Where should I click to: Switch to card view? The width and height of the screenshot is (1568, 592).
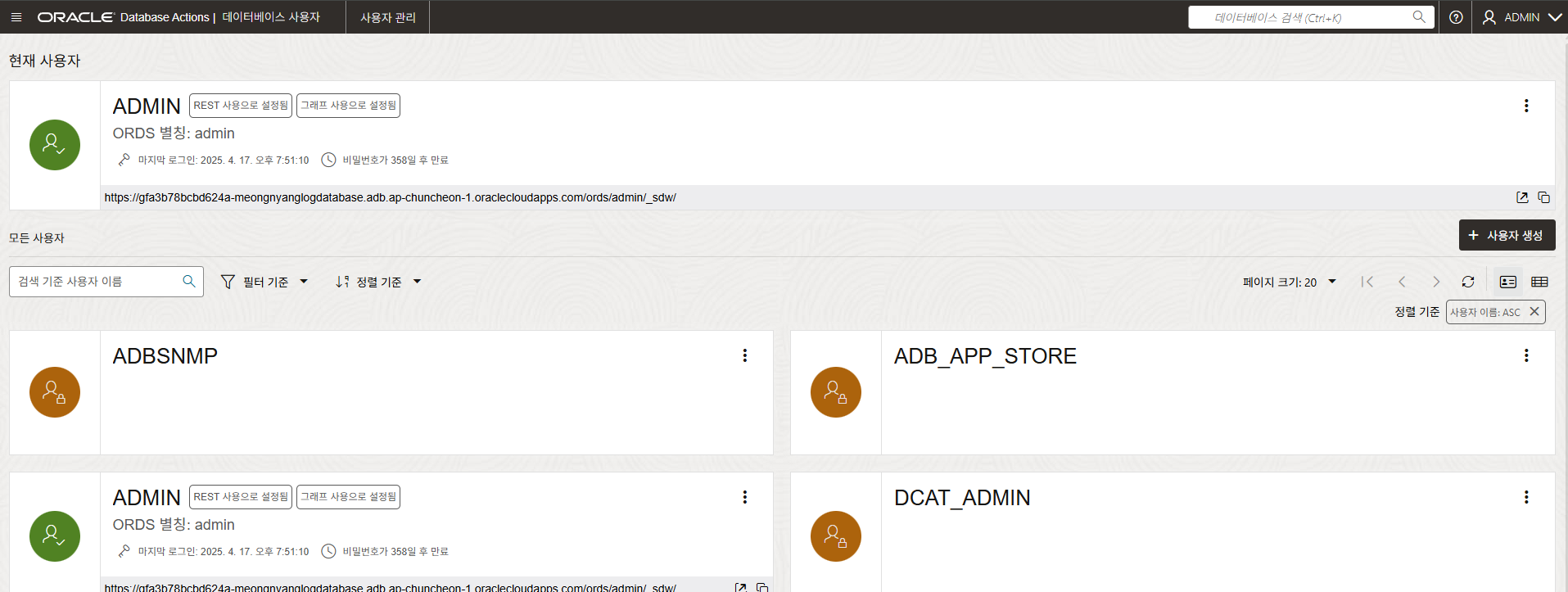pyautogui.click(x=1508, y=282)
